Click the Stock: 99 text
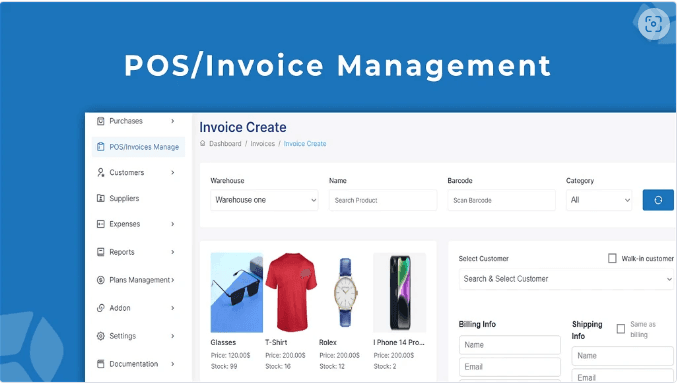The height and width of the screenshot is (390, 693). coord(224,366)
